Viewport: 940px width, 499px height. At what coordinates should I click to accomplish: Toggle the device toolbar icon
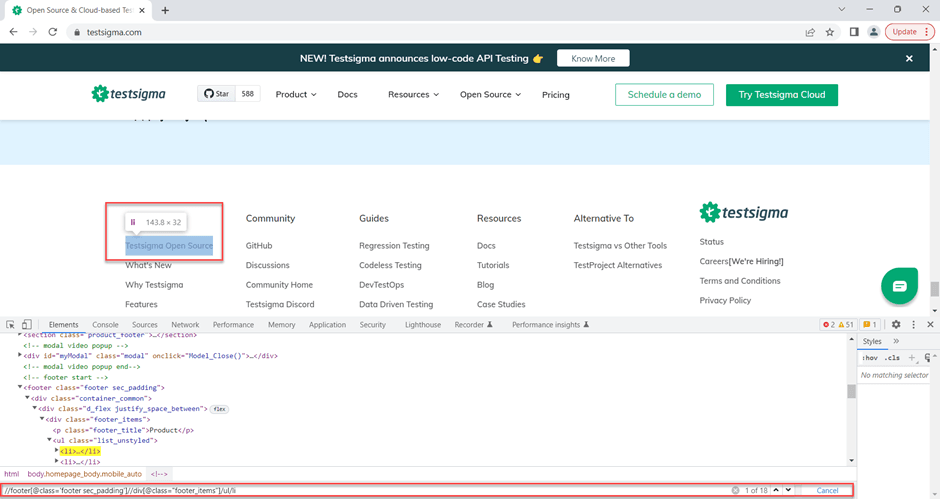click(26, 324)
